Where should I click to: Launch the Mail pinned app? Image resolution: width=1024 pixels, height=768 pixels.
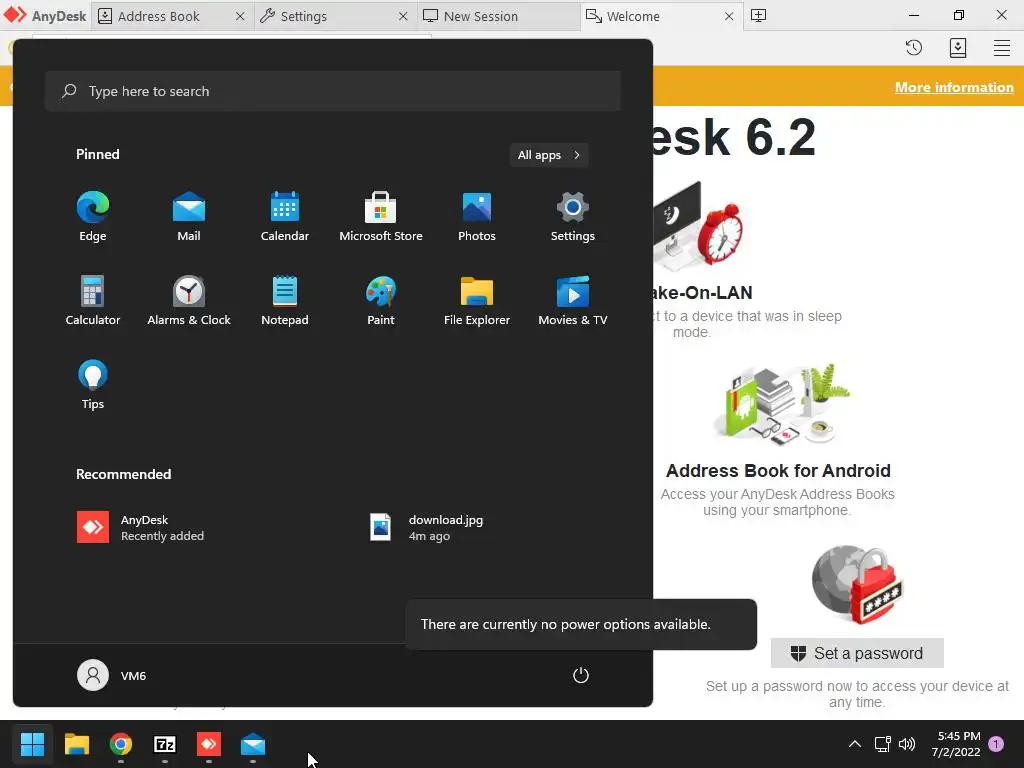(189, 217)
